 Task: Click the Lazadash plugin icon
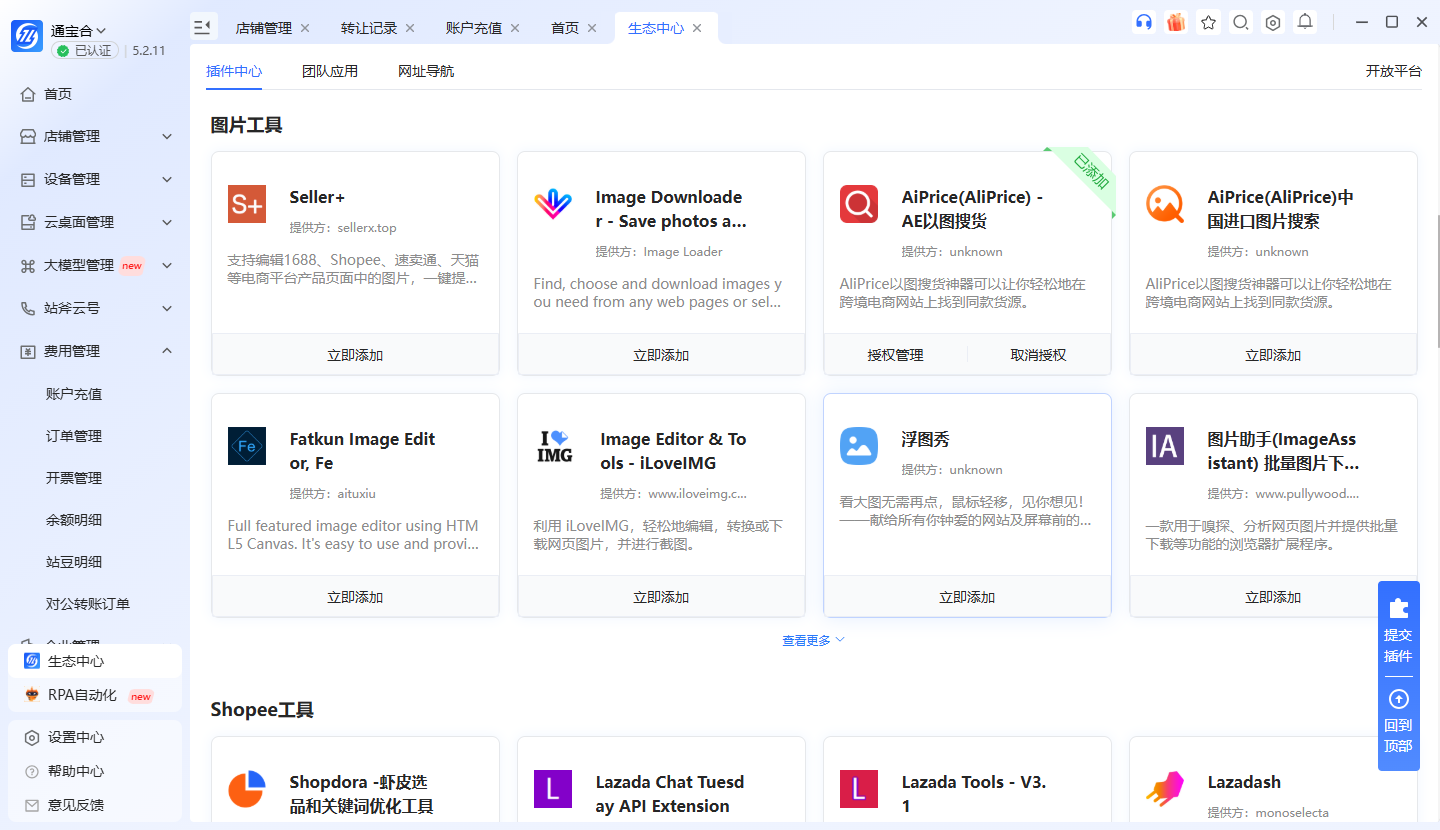[x=1165, y=789]
